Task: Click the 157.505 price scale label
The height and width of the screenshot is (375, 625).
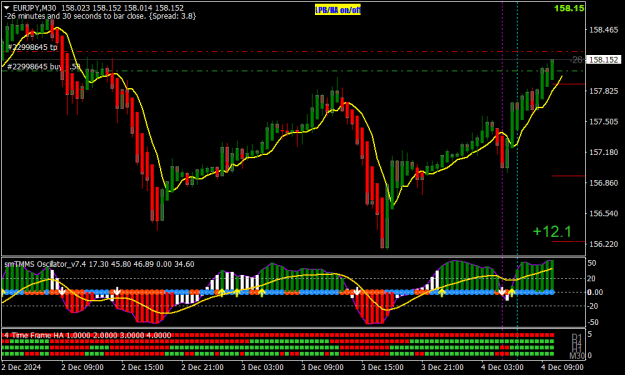Action: coord(604,122)
